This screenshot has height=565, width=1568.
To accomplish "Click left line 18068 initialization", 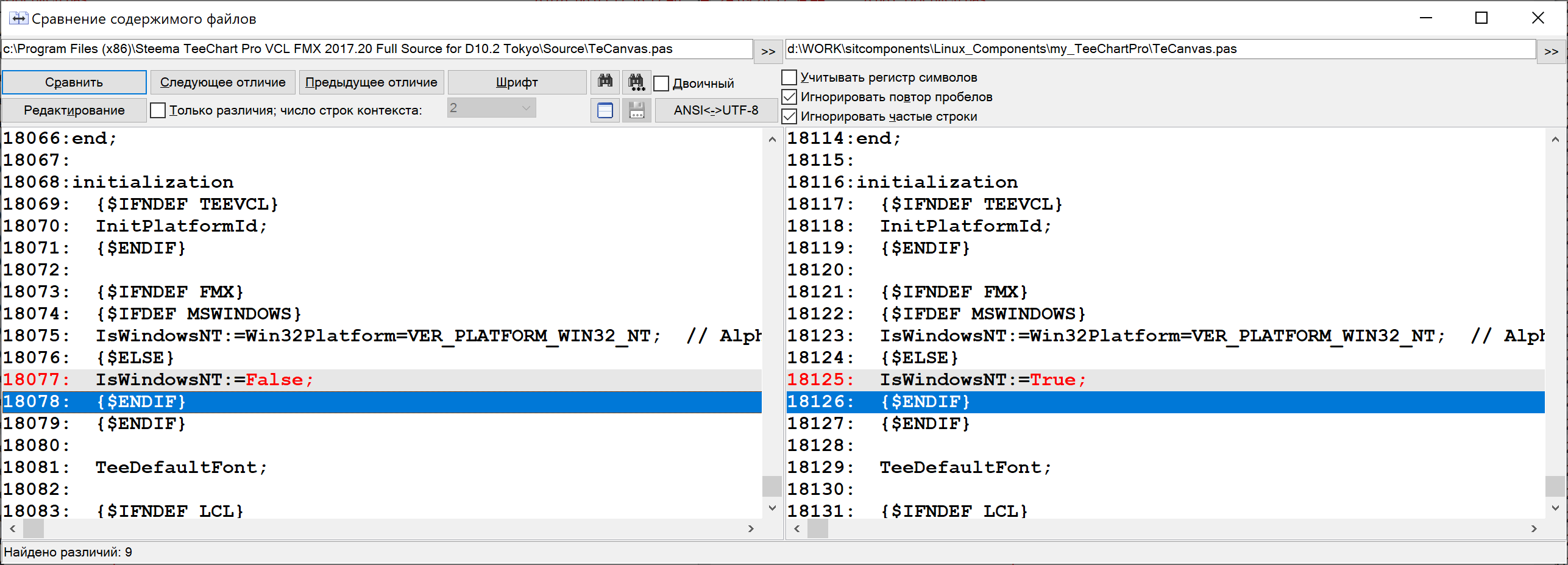I will (x=382, y=182).
